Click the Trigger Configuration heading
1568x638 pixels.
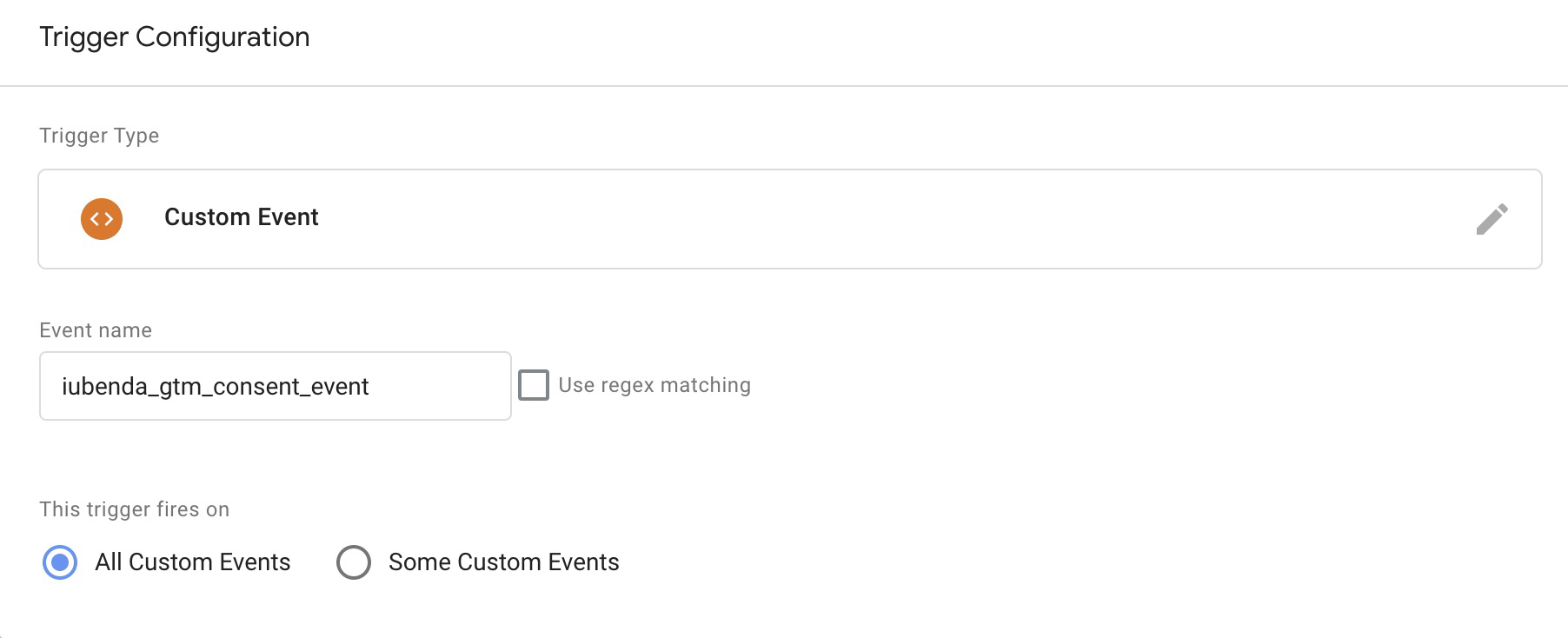[x=174, y=37]
